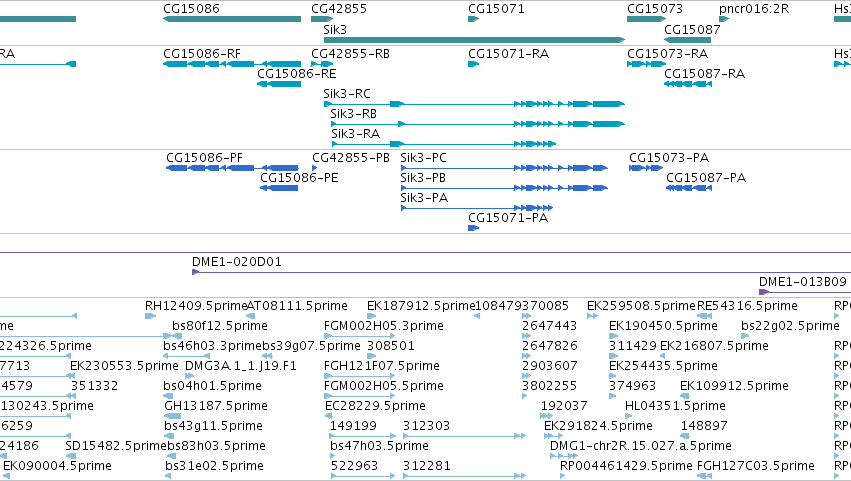851x481 pixels.
Task: Select the DME1-020D01 clone label
Action: click(237, 262)
